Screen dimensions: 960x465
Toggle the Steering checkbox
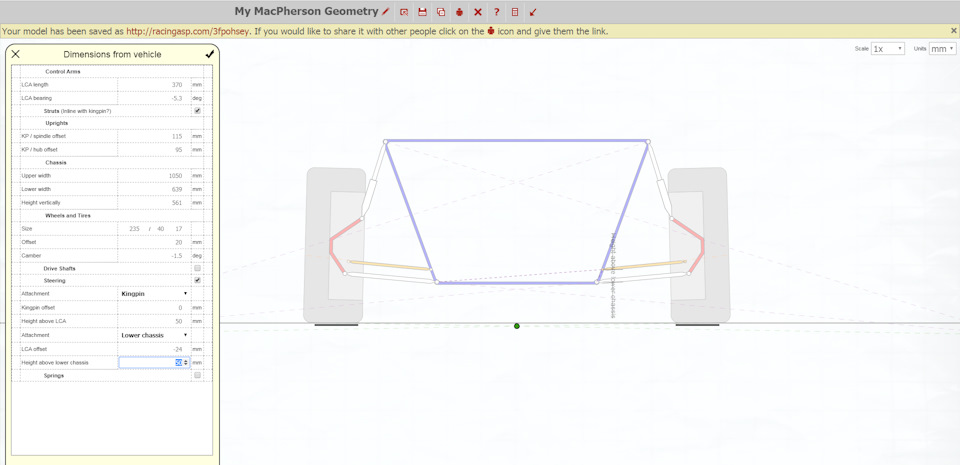(197, 280)
